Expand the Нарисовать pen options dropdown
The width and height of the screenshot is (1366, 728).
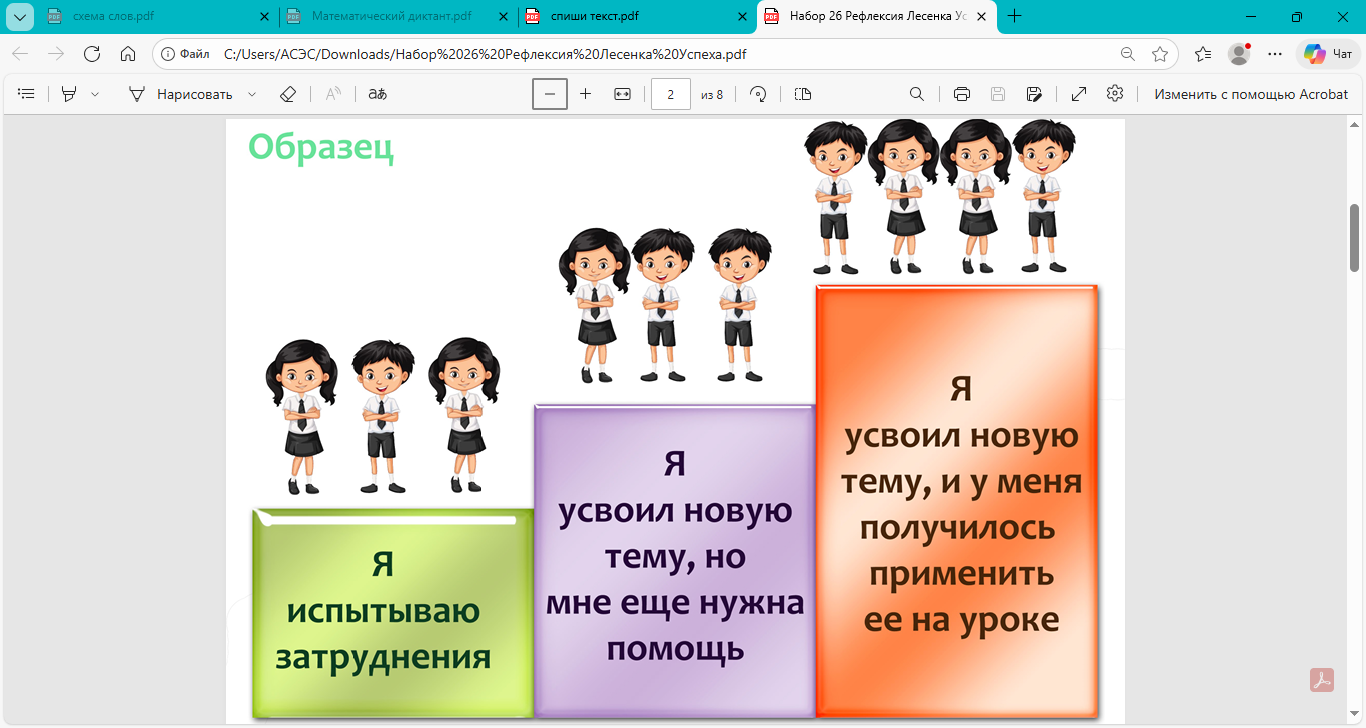(252, 94)
